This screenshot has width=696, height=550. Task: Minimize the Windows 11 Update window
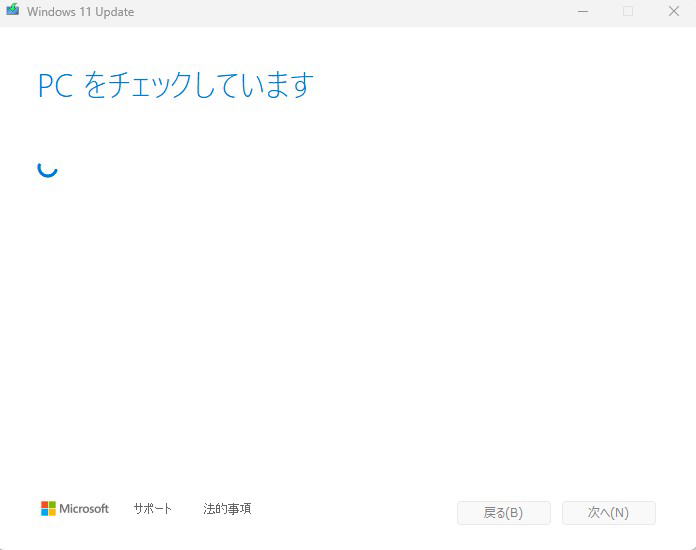point(583,12)
